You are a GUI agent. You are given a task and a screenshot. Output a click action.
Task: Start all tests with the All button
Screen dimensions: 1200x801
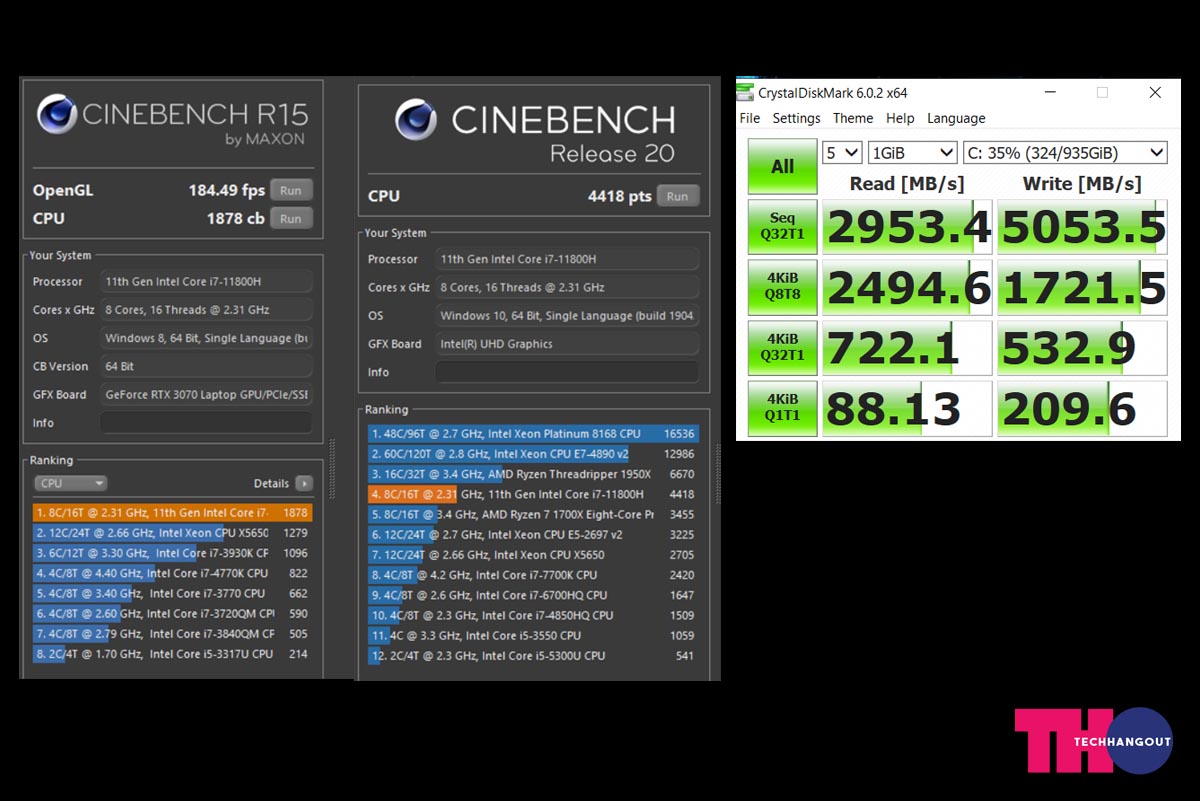click(782, 166)
